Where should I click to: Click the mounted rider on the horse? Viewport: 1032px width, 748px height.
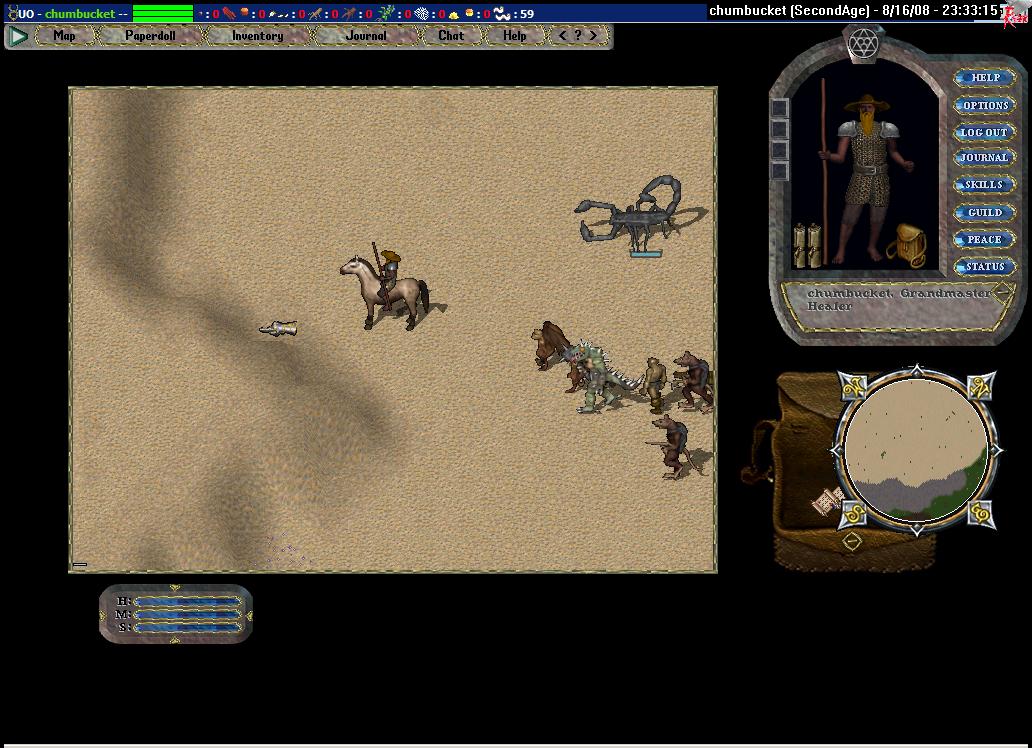click(x=385, y=288)
